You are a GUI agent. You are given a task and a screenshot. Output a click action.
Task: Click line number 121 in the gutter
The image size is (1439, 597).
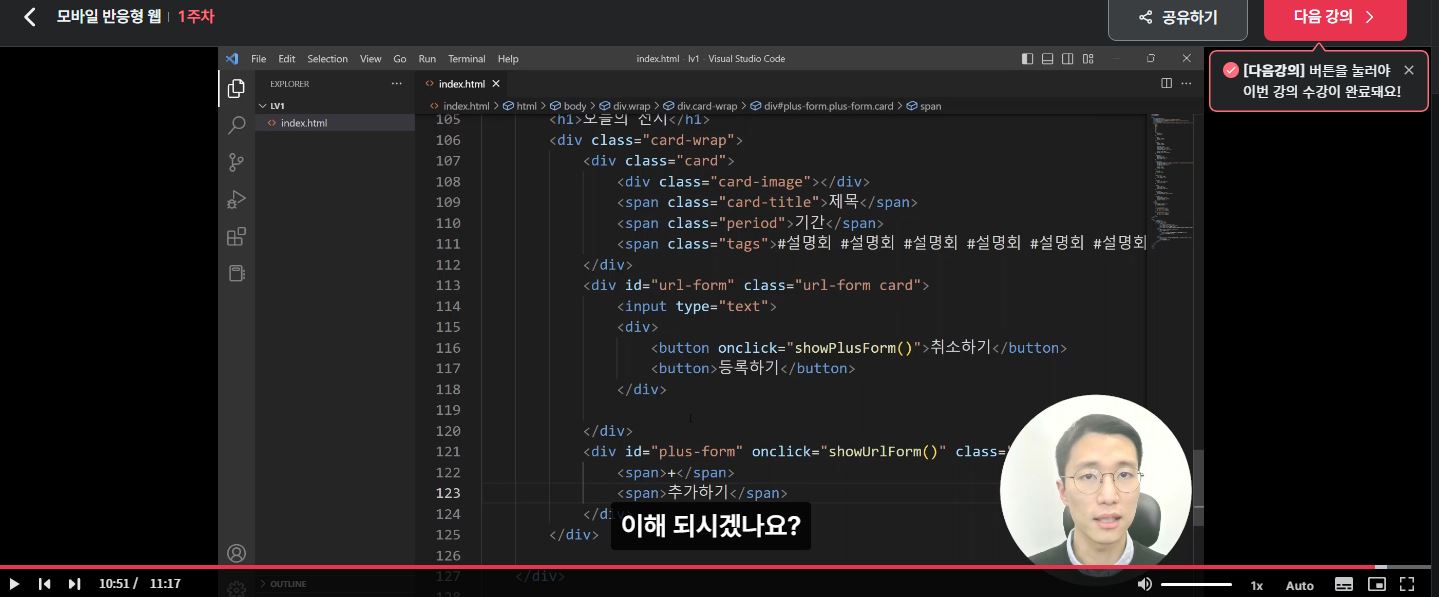[x=448, y=451]
